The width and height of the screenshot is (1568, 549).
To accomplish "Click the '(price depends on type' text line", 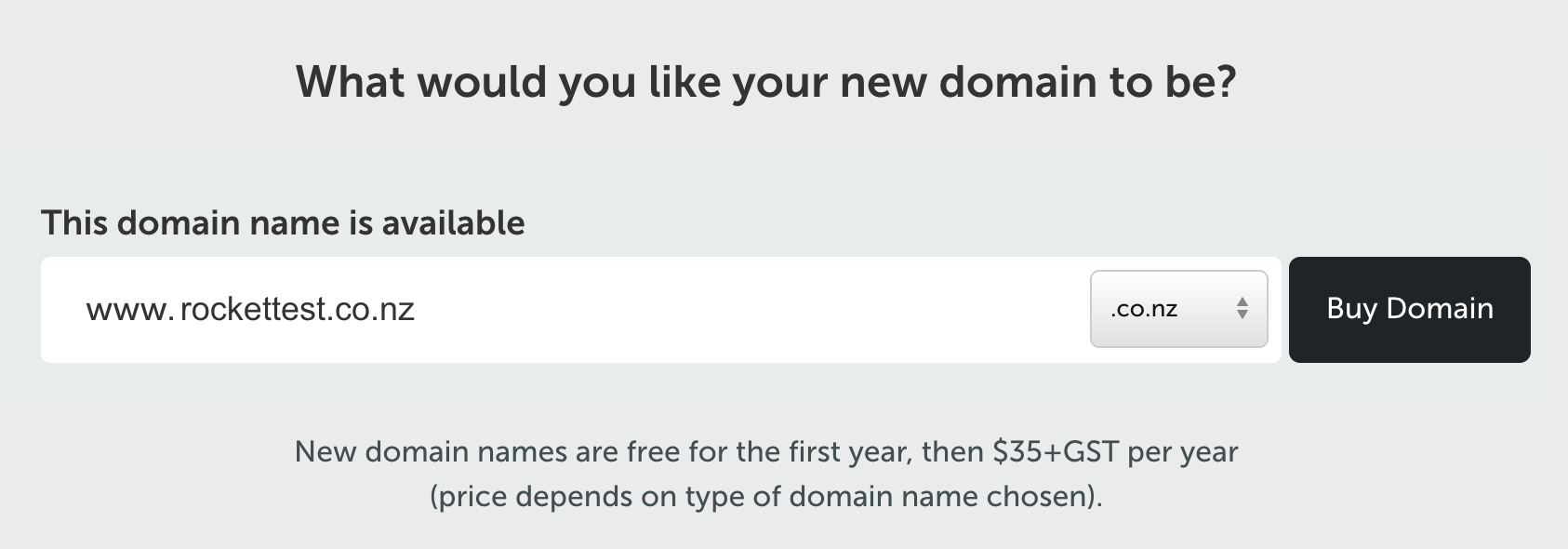I will pyautogui.click(x=766, y=497).
